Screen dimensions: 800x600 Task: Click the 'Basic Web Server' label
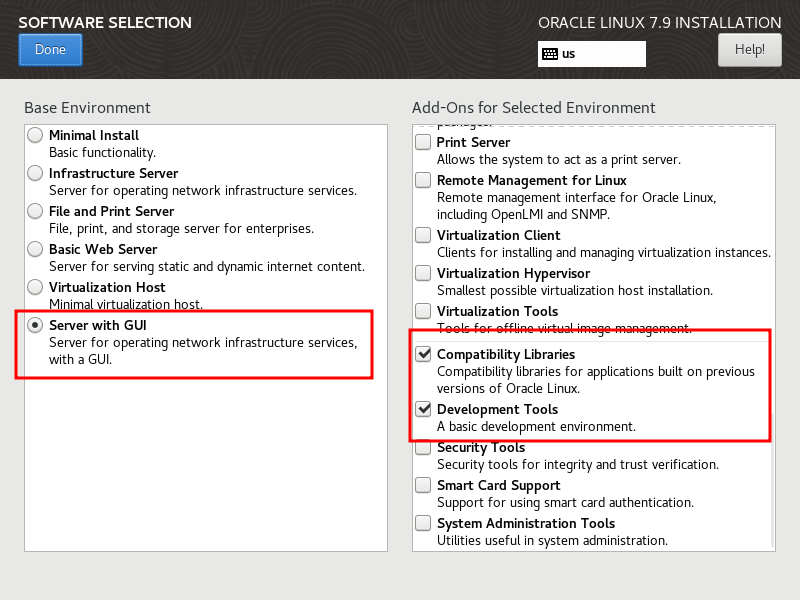tap(103, 249)
